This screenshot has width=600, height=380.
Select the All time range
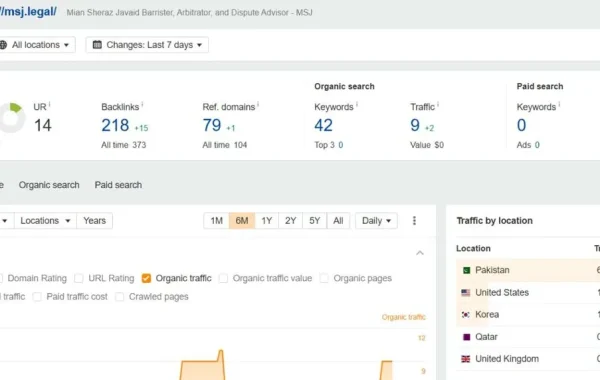338,221
